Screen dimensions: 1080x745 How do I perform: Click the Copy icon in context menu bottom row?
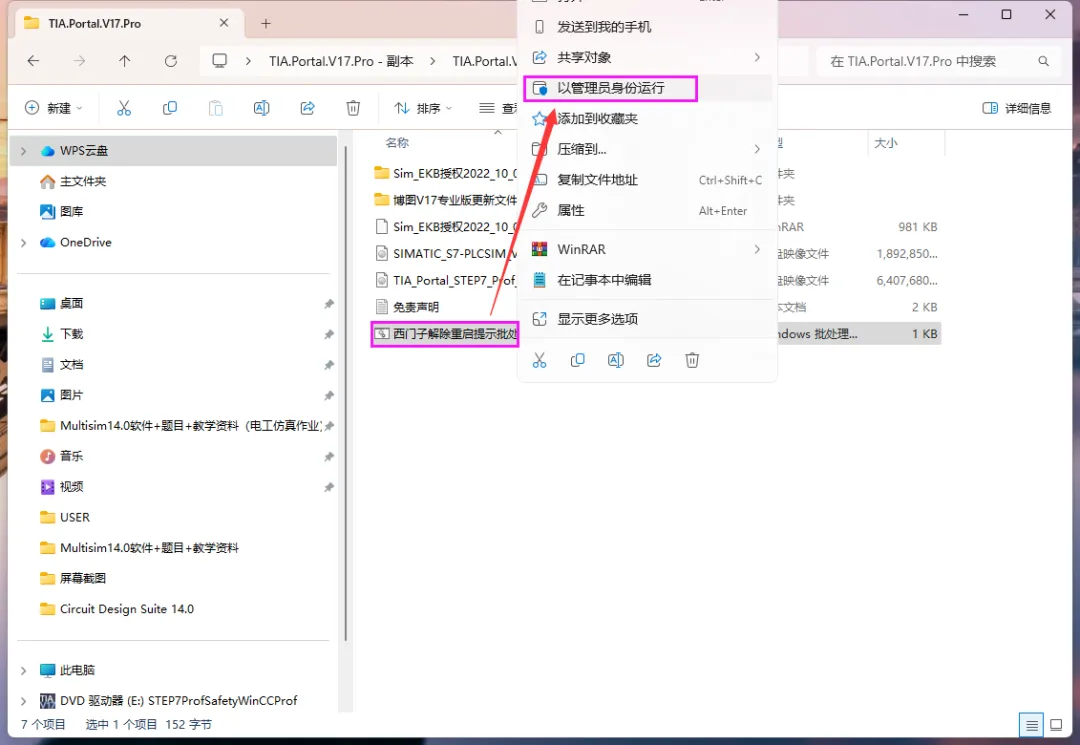[x=578, y=360]
